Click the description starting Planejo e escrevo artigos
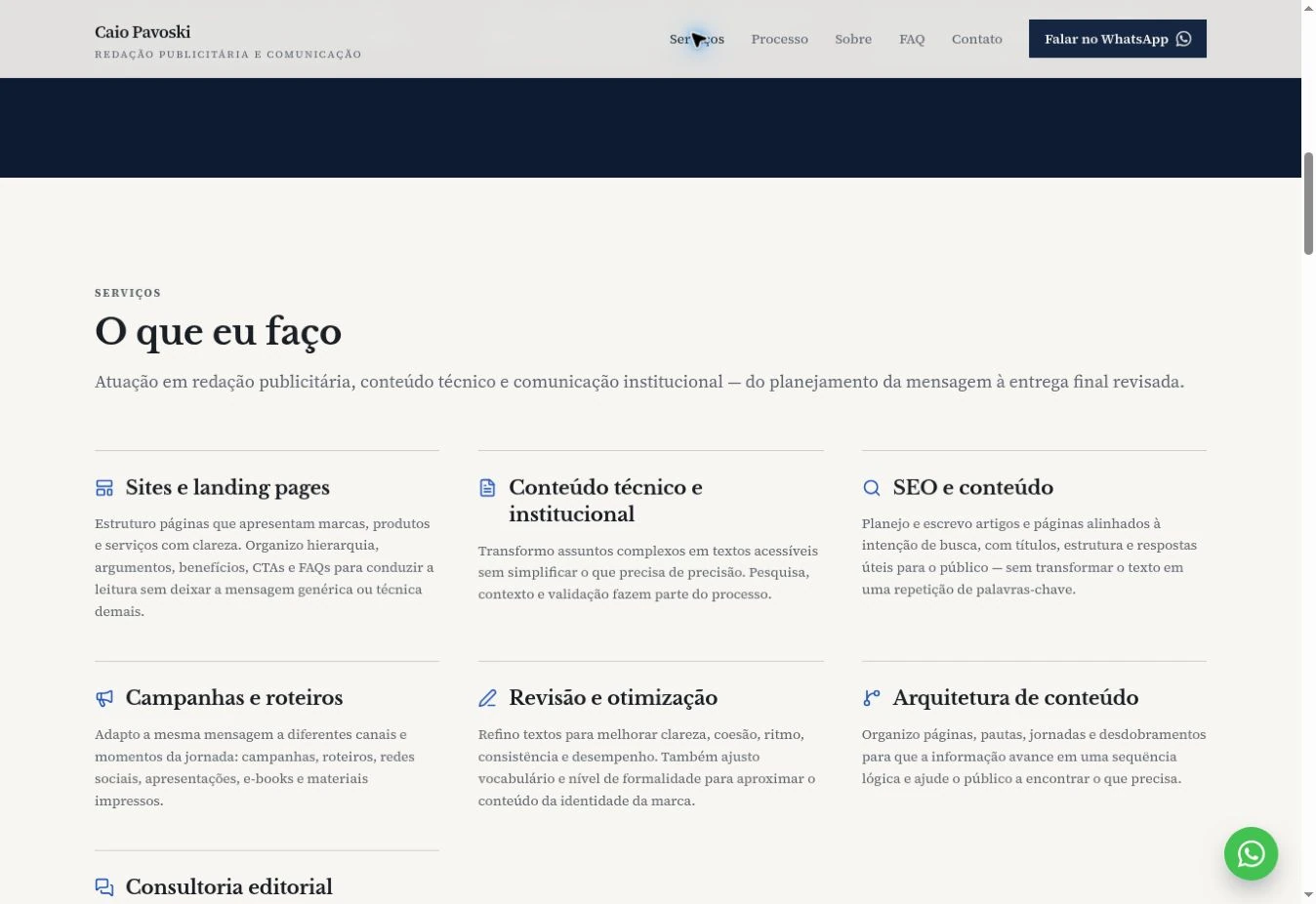The width and height of the screenshot is (1316, 904). point(1029,556)
